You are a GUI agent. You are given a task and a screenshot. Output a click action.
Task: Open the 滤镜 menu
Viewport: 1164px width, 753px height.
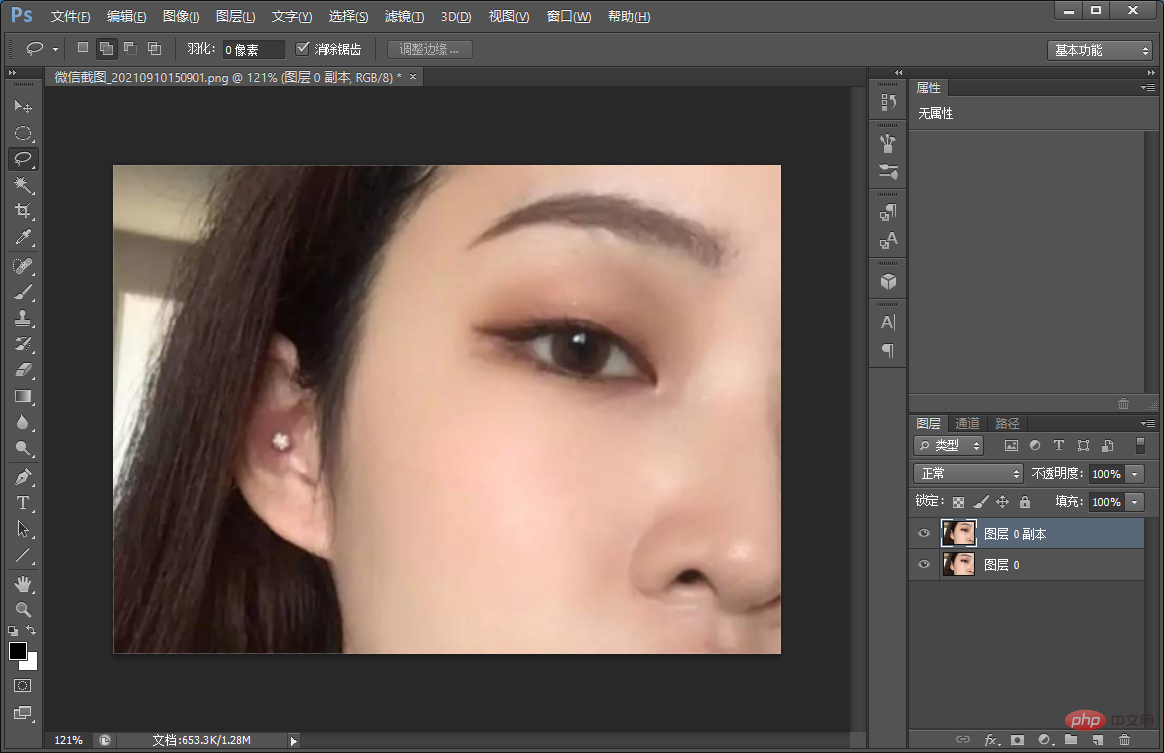click(x=404, y=16)
